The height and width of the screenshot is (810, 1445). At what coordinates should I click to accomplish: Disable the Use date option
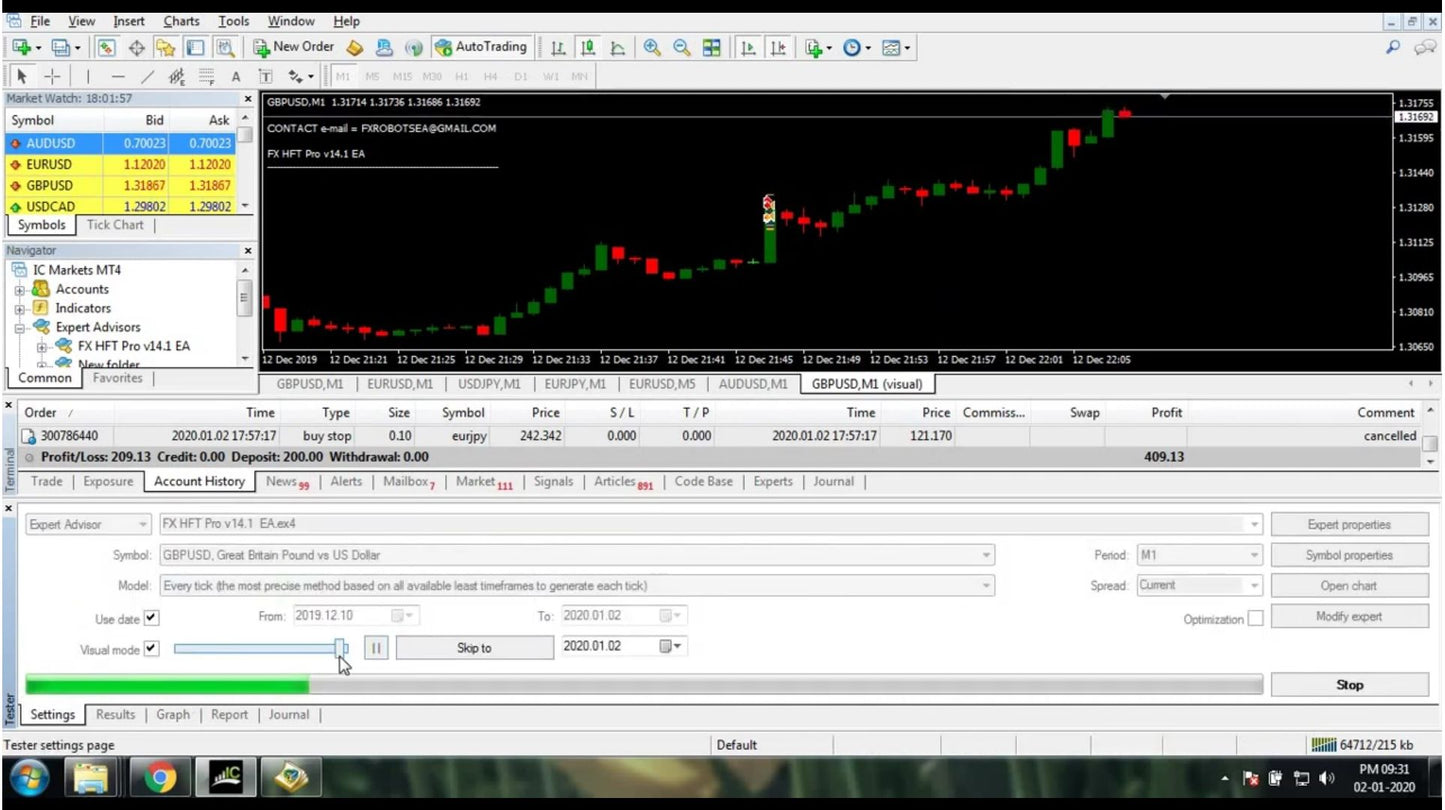pyautogui.click(x=151, y=617)
